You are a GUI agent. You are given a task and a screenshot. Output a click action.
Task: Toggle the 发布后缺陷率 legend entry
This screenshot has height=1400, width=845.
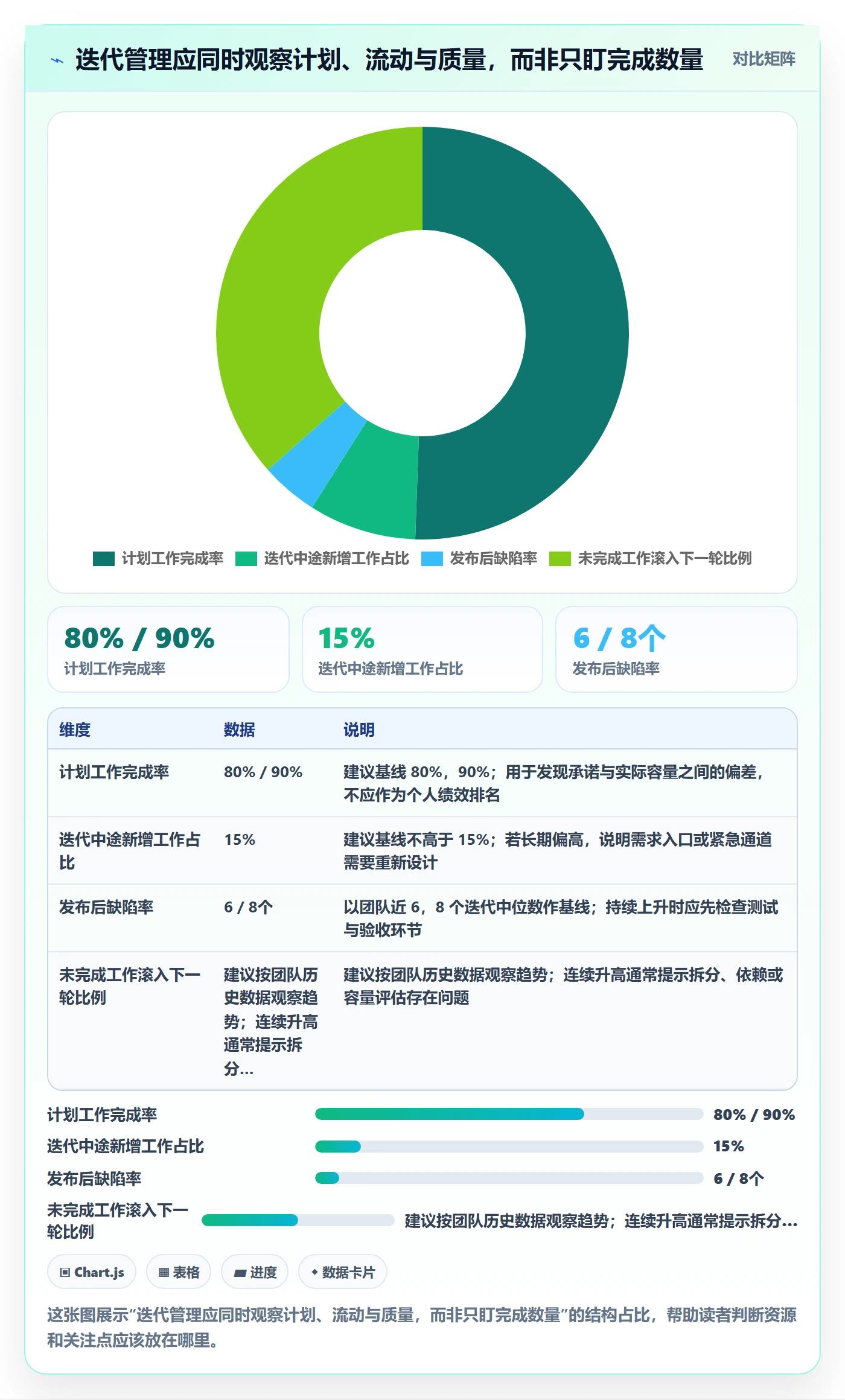coord(479,559)
